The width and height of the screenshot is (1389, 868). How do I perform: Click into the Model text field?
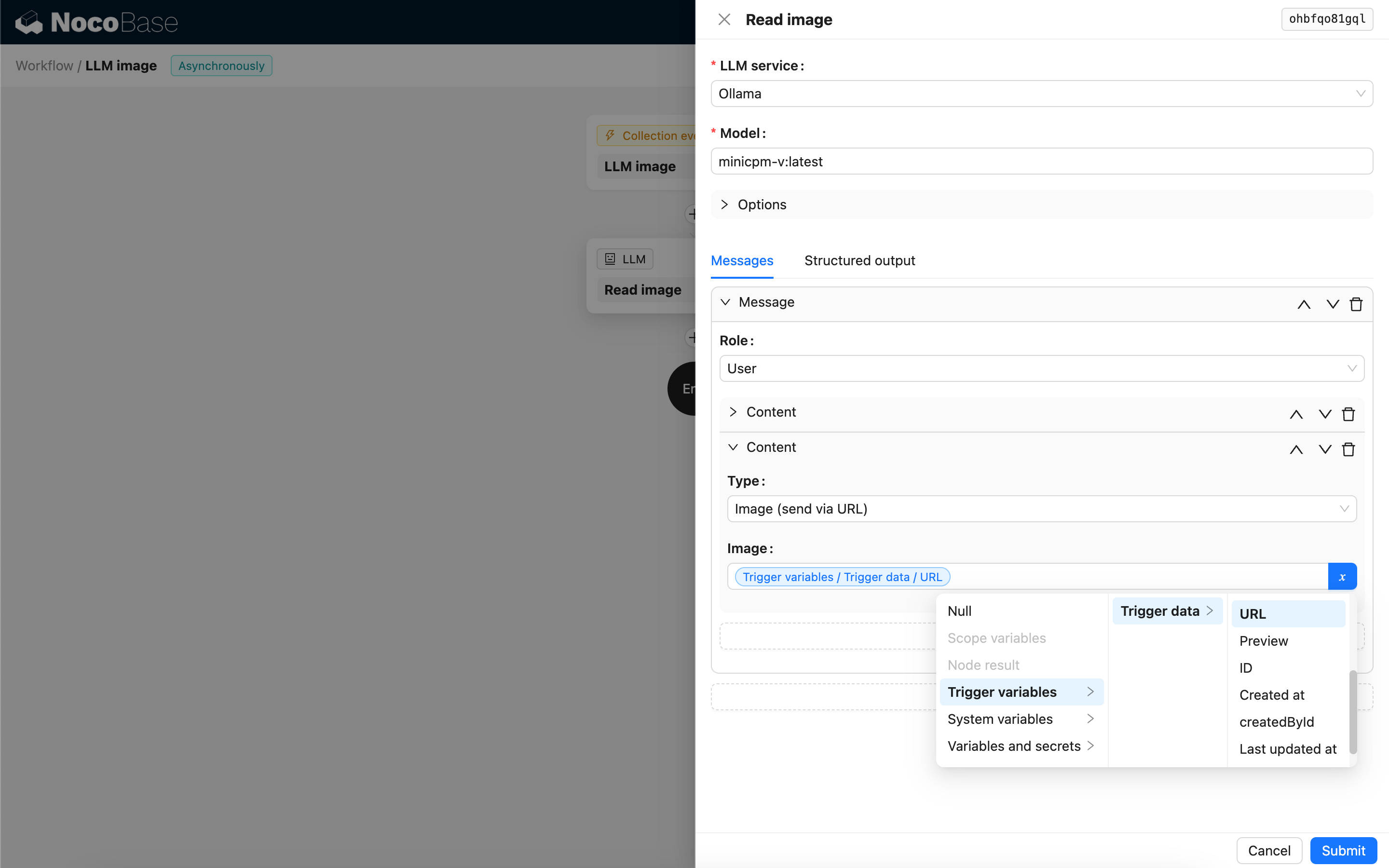[1041, 162]
